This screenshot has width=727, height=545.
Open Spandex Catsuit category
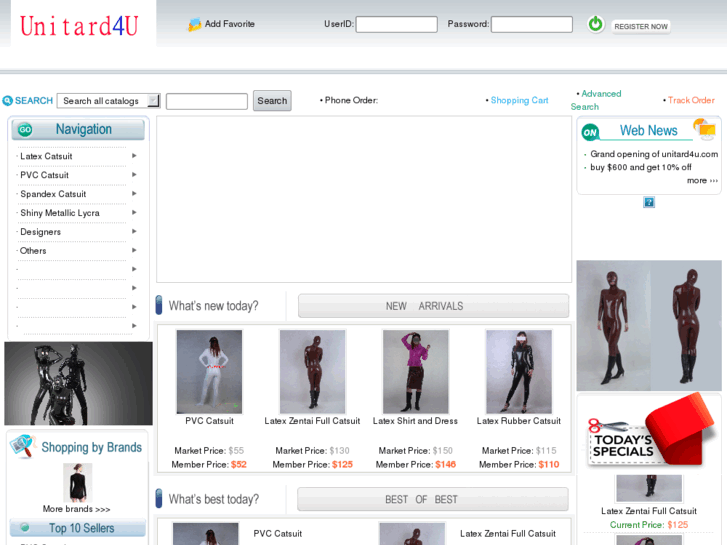click(x=53, y=194)
